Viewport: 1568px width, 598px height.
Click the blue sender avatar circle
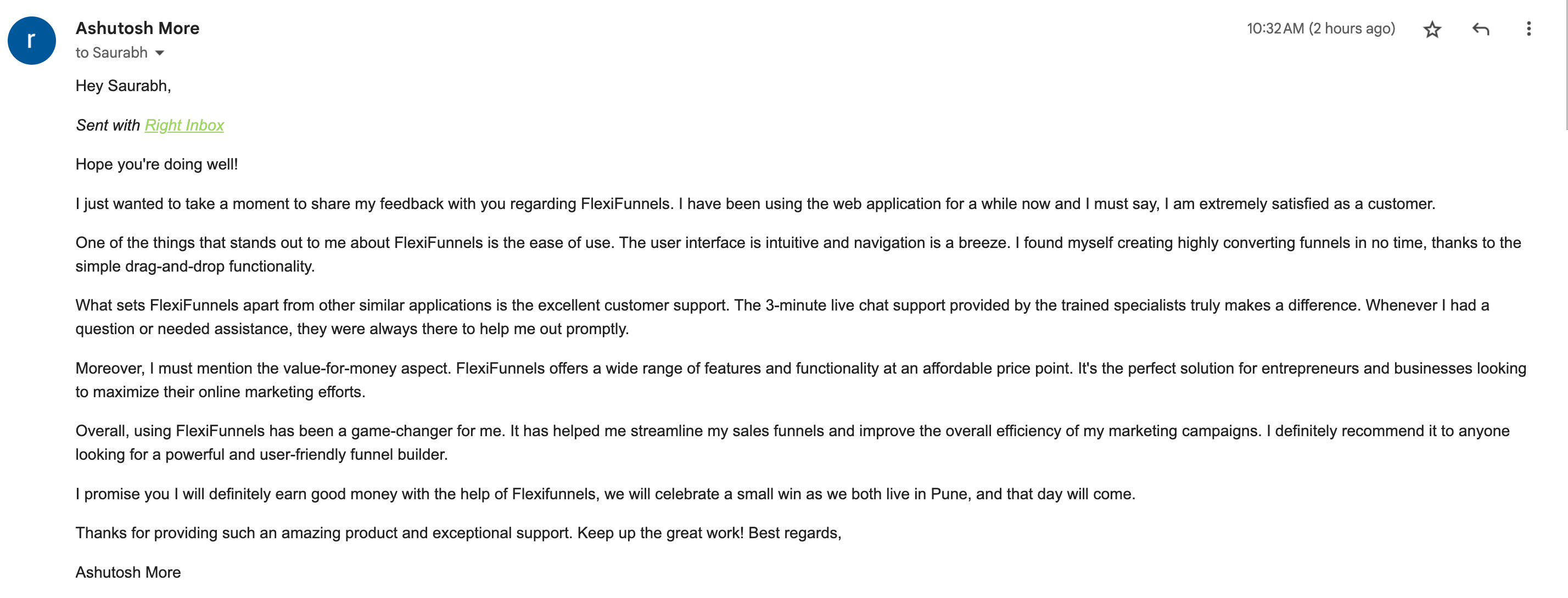(32, 41)
